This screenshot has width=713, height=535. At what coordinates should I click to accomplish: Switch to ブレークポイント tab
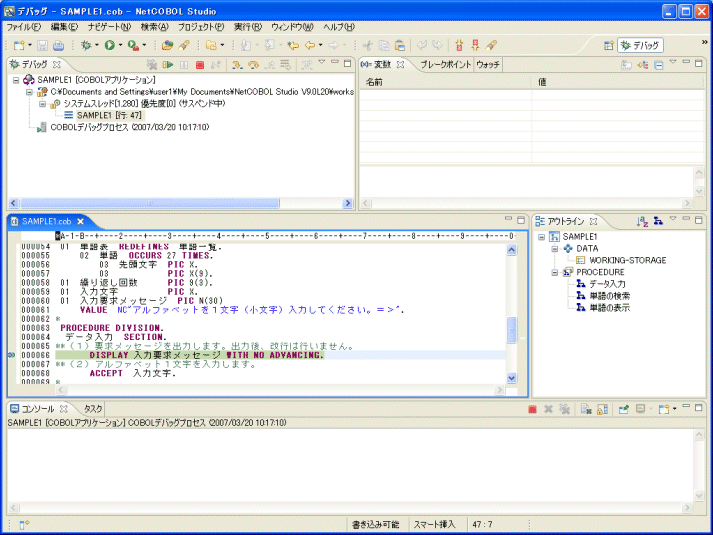(x=445, y=65)
